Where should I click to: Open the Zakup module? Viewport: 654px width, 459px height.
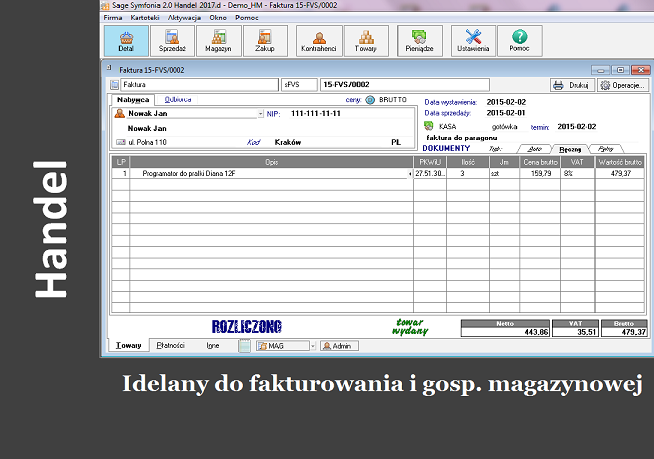coord(265,41)
